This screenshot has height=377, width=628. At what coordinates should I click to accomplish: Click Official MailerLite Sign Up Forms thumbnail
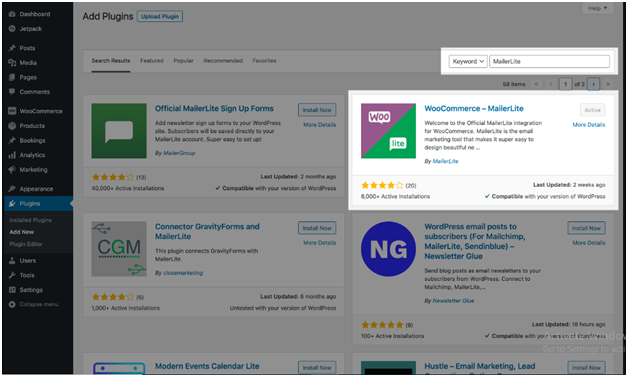pos(119,131)
